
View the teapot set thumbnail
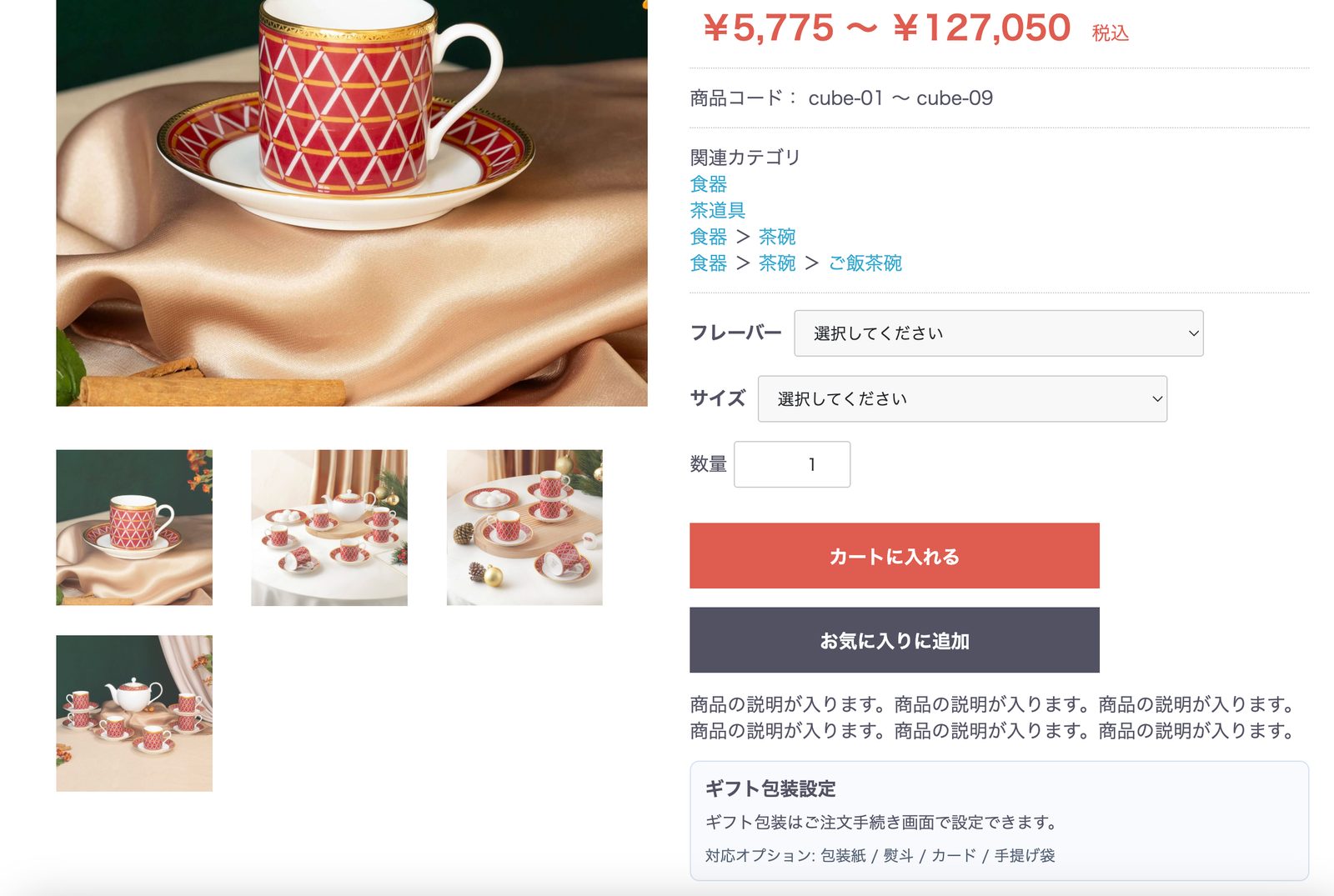tap(329, 527)
